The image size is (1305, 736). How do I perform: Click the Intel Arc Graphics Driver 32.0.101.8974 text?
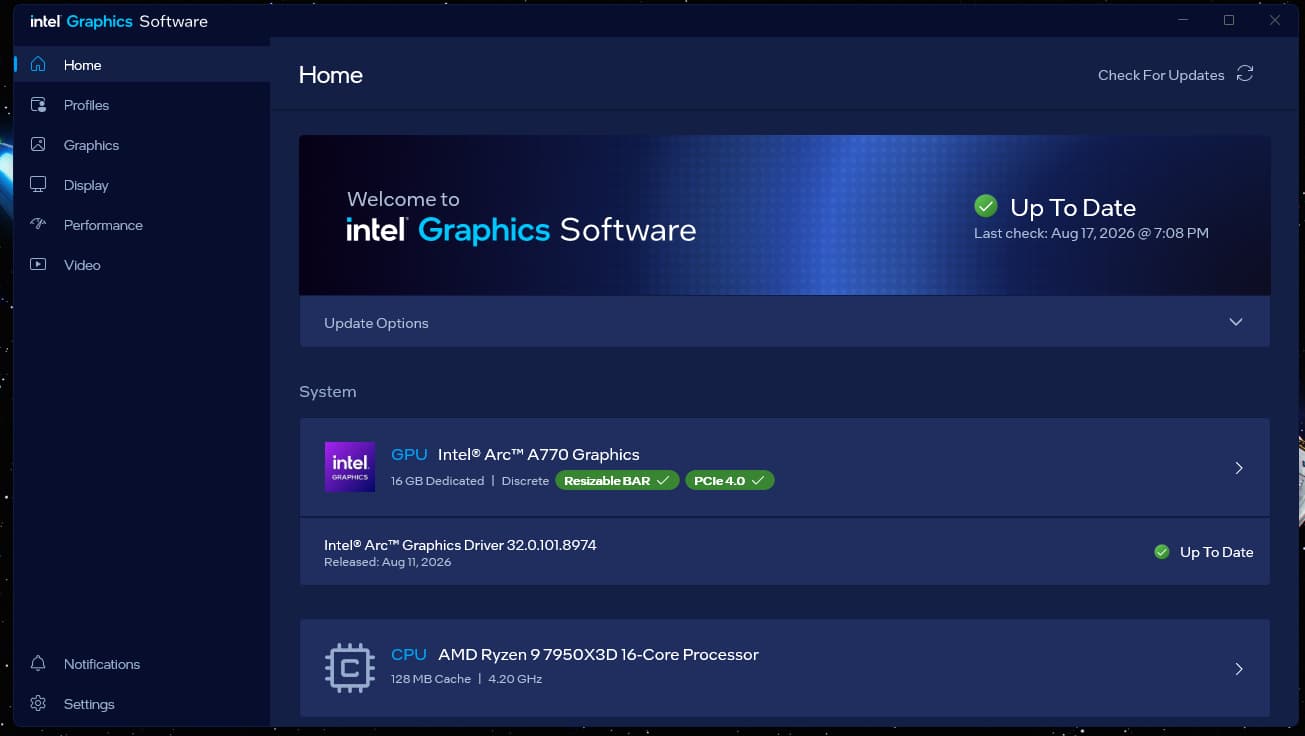coord(460,545)
